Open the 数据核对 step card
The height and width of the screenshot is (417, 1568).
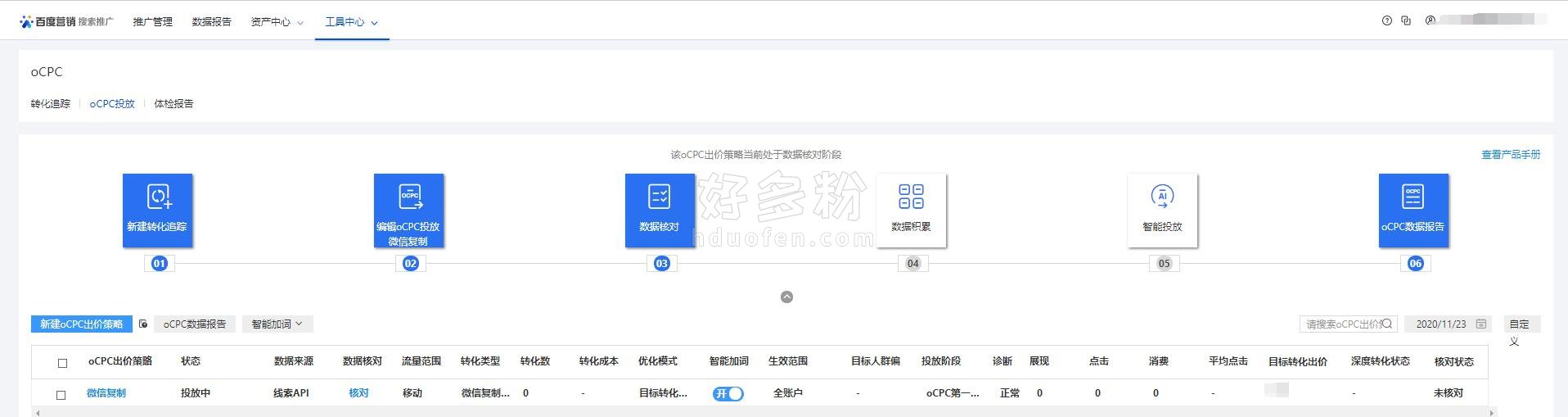tap(660, 211)
